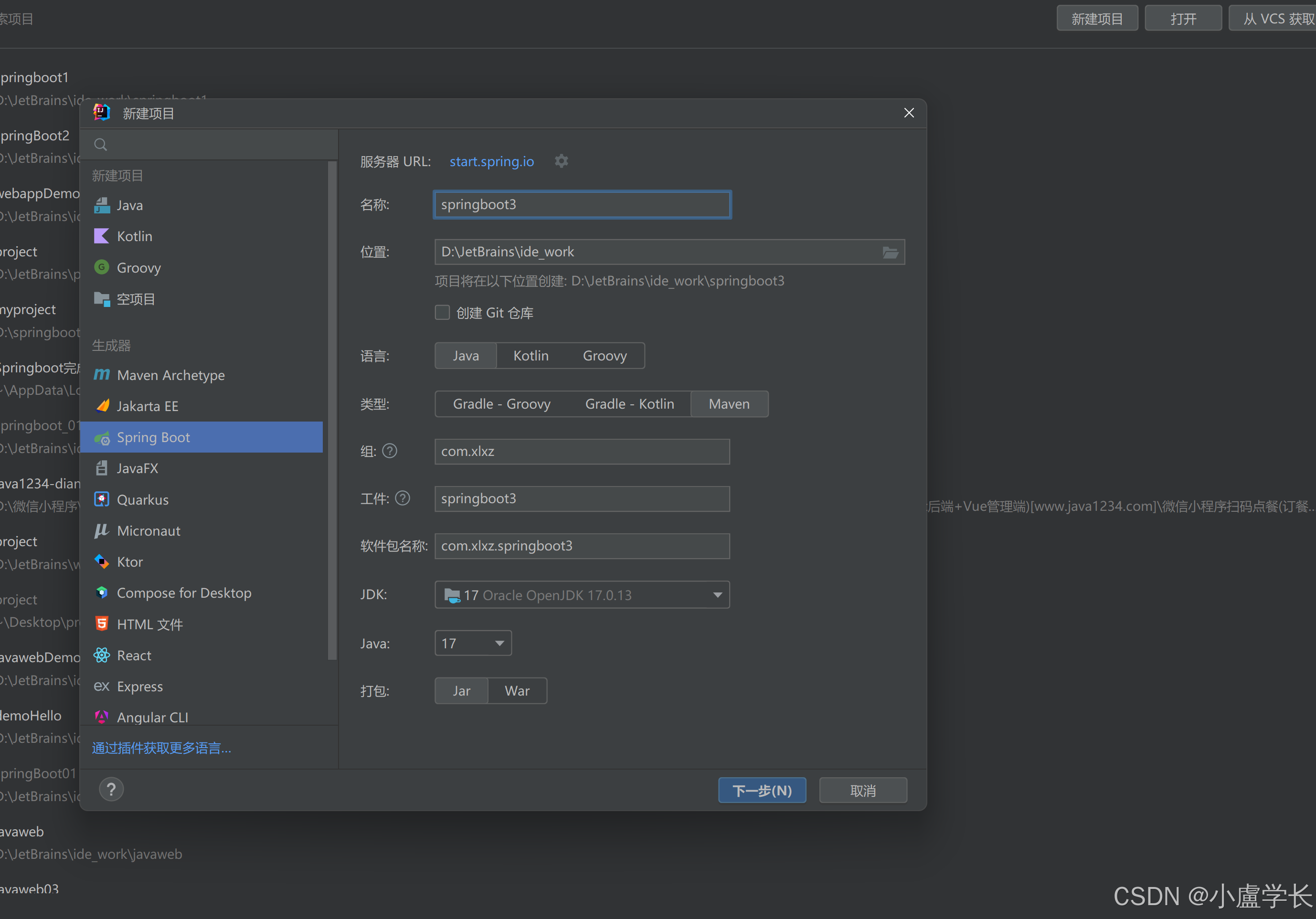Image resolution: width=1316 pixels, height=919 pixels.
Task: Select Maven Archetype generator entry
Action: (x=201, y=375)
